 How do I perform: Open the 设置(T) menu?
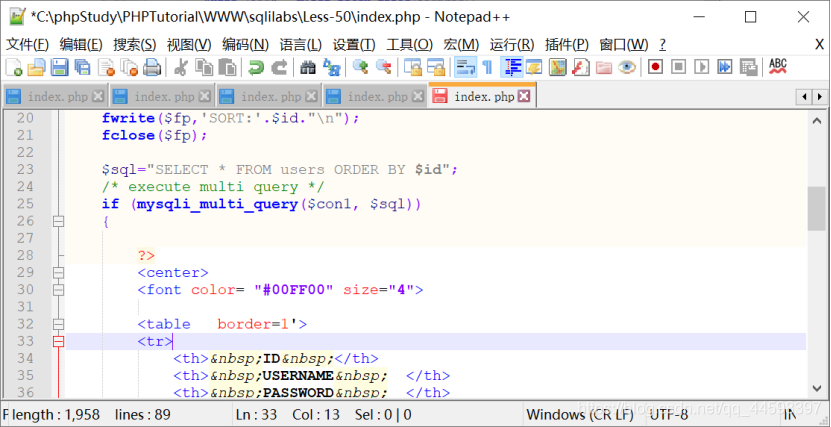(354, 45)
